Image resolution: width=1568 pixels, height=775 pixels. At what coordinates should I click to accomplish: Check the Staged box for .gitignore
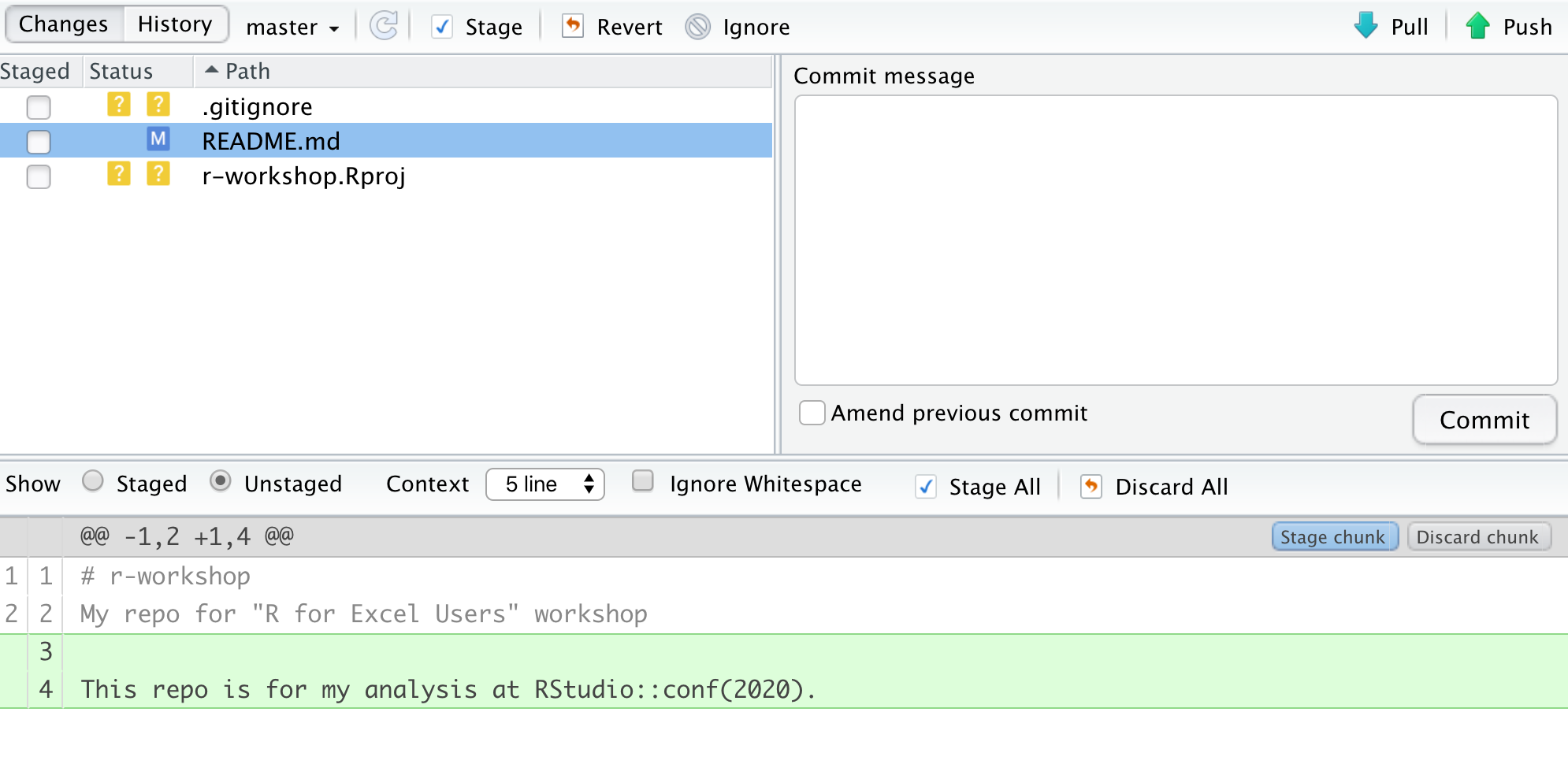point(39,107)
